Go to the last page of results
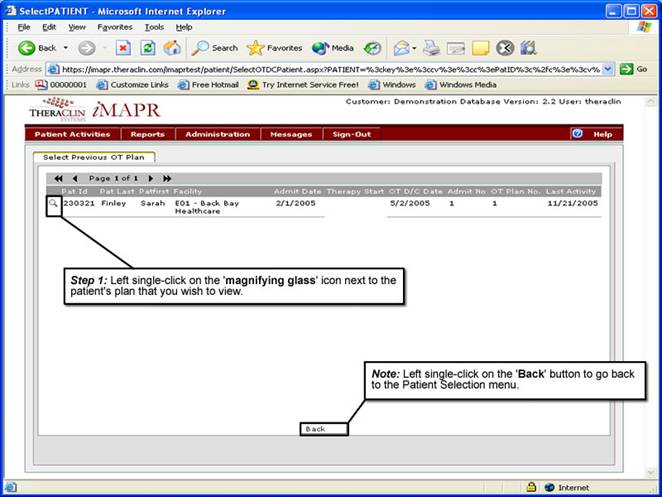Viewport: 662px width, 497px height. pos(167,178)
